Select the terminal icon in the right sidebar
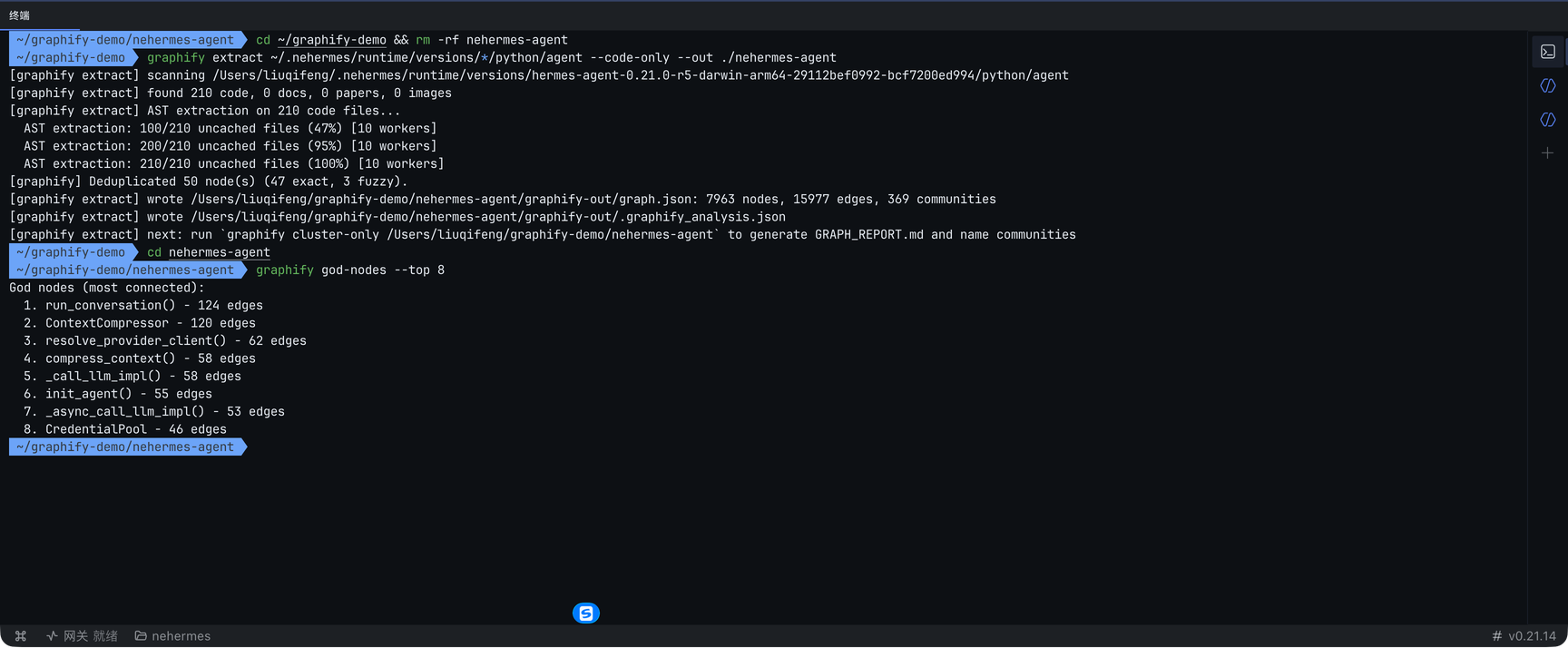This screenshot has width=1568, height=648. coord(1548,52)
